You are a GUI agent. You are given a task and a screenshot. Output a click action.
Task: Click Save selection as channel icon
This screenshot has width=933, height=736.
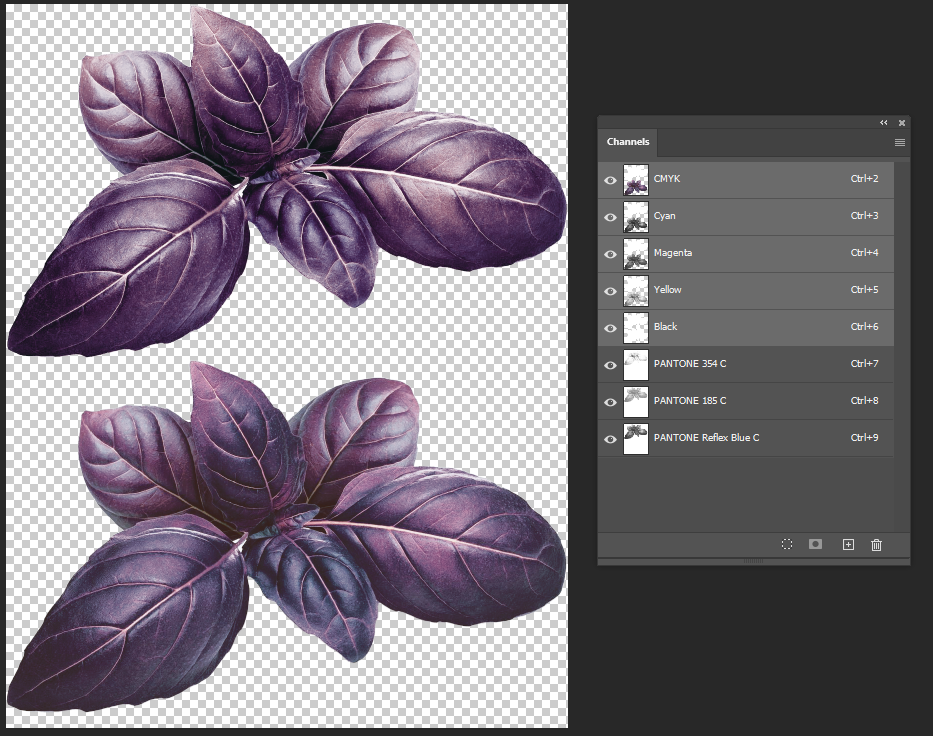[x=816, y=544]
